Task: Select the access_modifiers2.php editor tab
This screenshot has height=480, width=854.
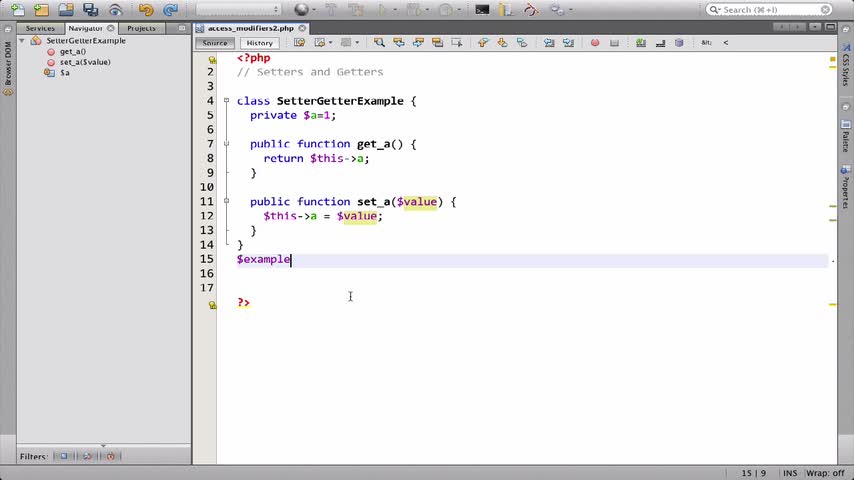Action: (x=251, y=28)
